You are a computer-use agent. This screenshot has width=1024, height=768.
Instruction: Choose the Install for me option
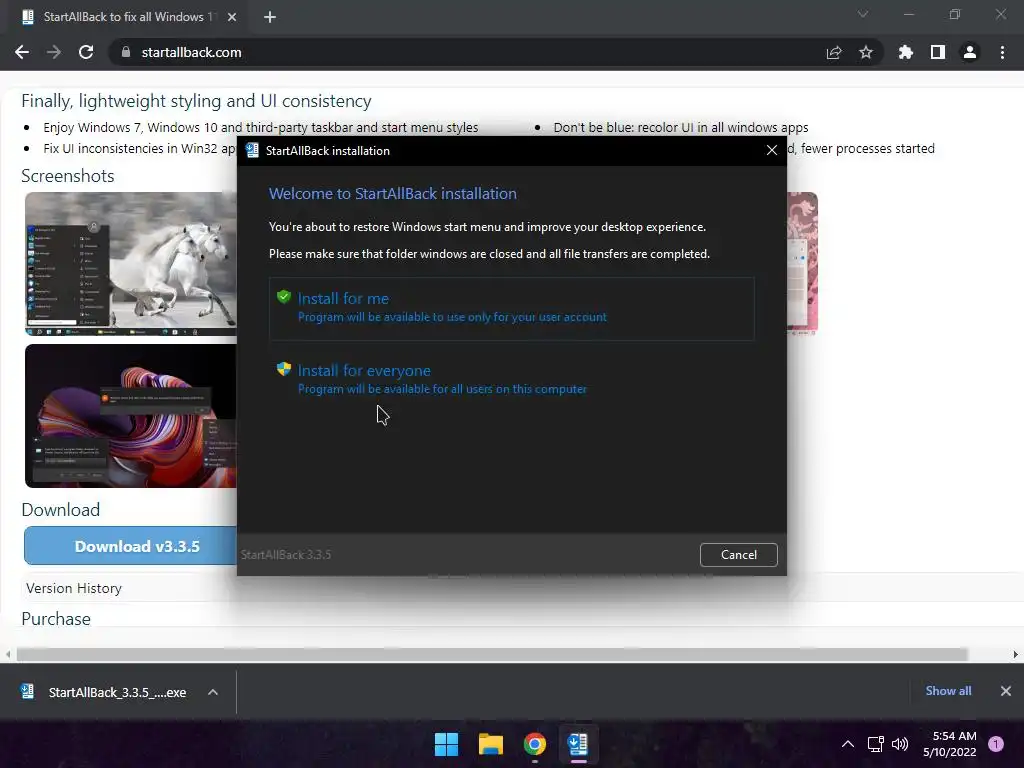coord(511,308)
